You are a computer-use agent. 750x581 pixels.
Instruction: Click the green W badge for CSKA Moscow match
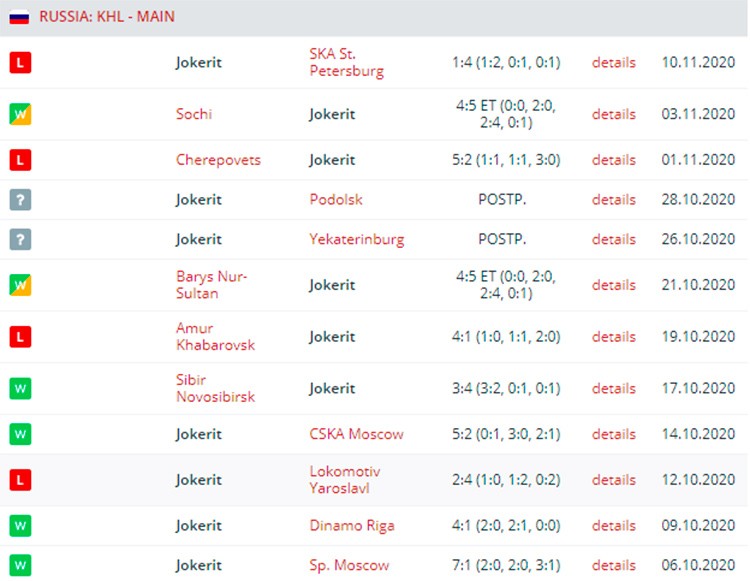pos(20,434)
